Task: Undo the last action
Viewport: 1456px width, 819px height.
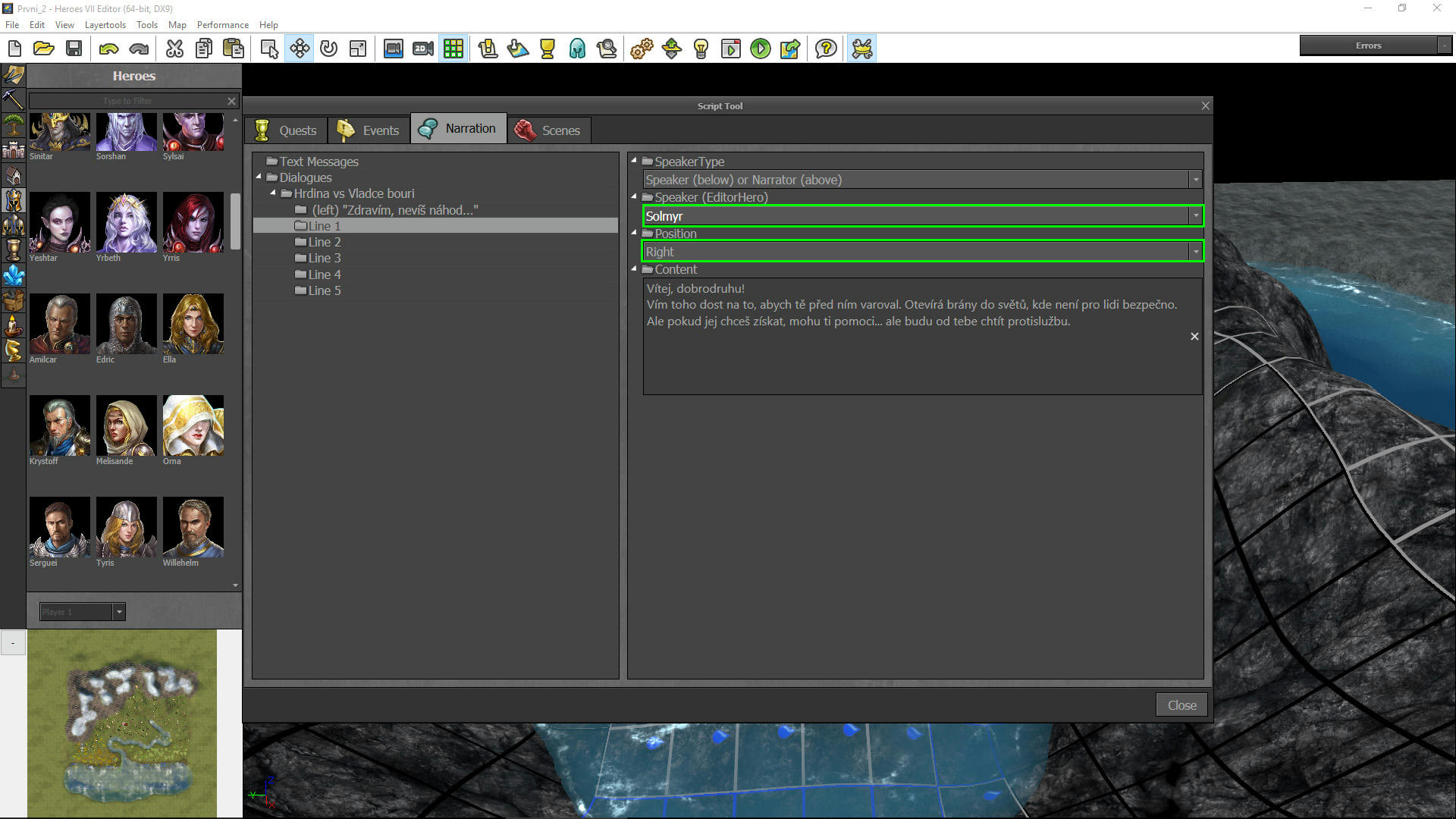Action: [108, 49]
